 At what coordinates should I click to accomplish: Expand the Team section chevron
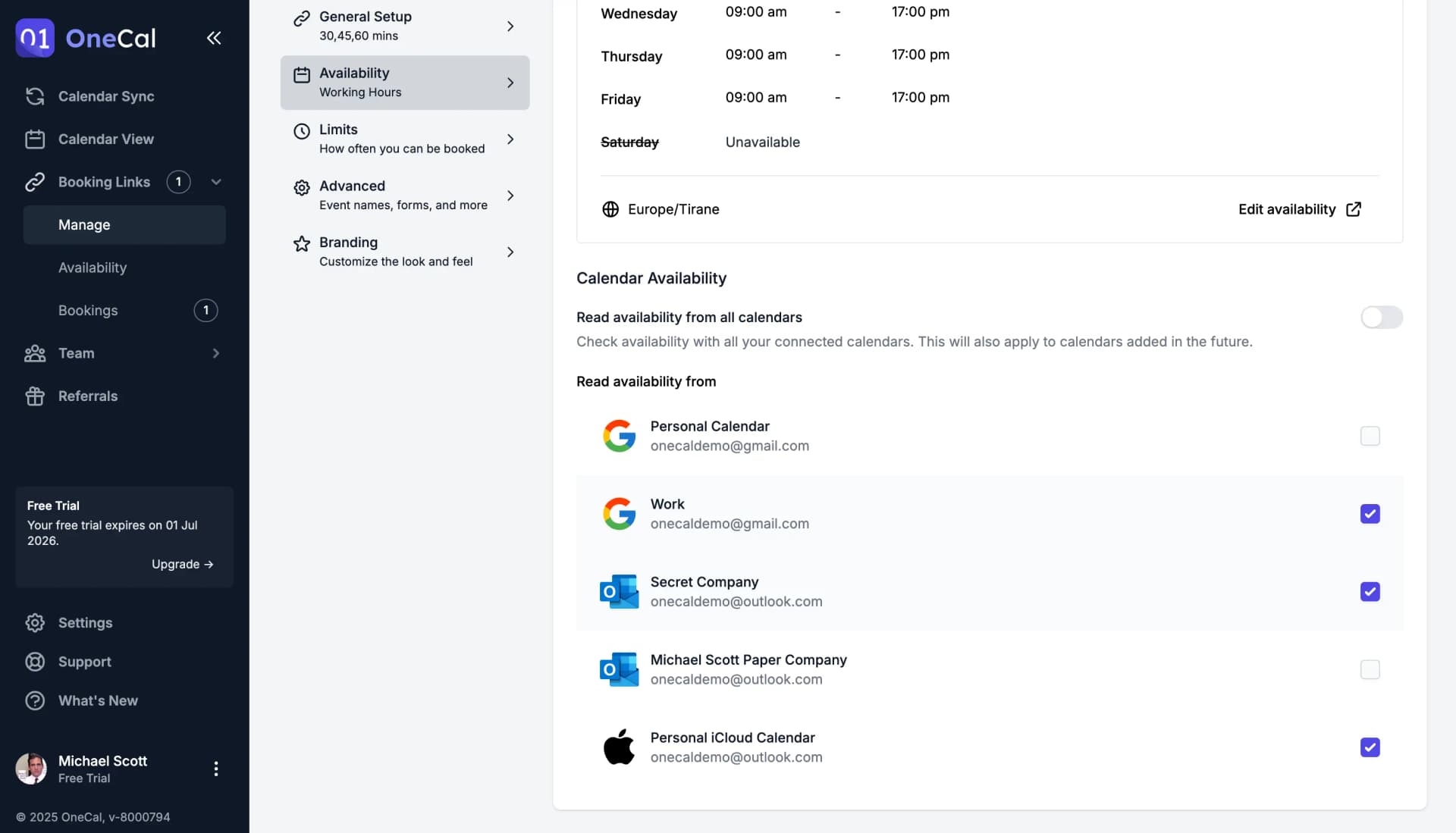click(x=215, y=353)
